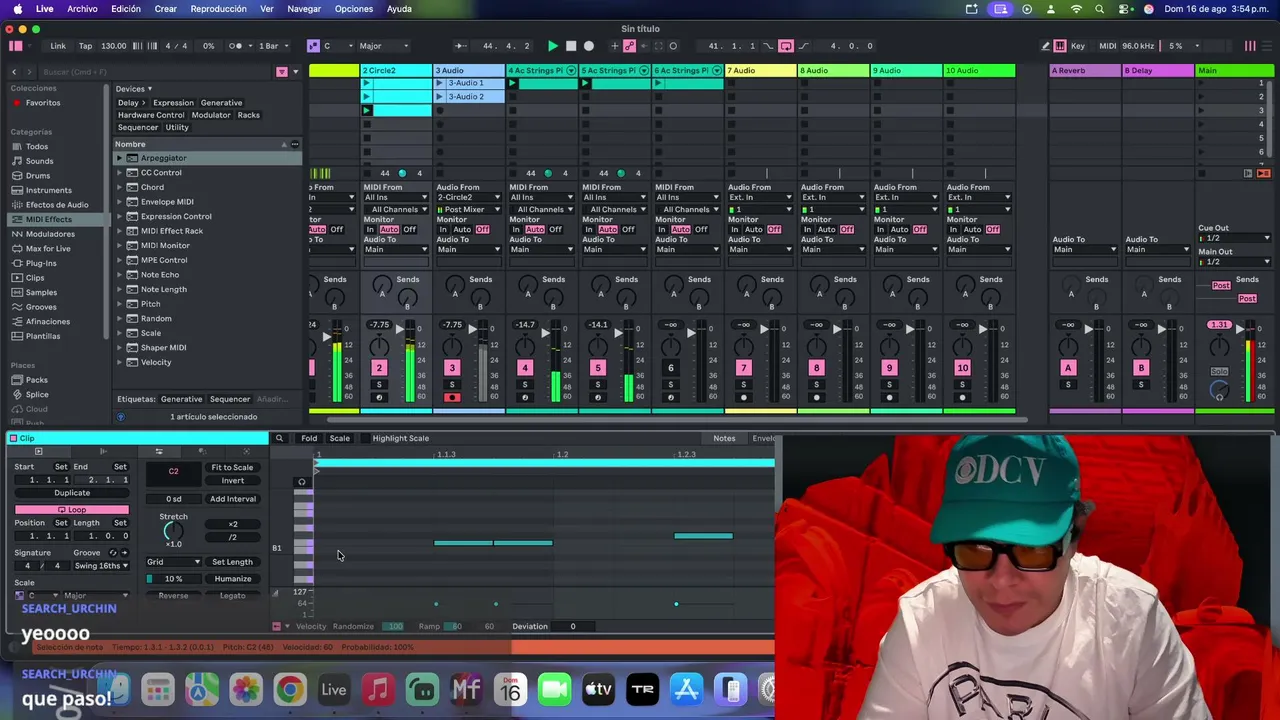Viewport: 1280px width, 720px height.
Task: Open the Music app in Dock
Action: tap(378, 690)
